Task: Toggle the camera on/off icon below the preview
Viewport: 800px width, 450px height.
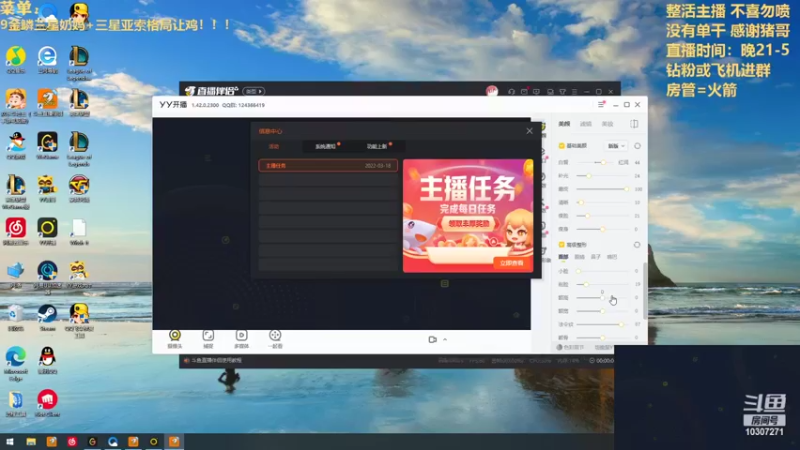Action: [x=433, y=339]
